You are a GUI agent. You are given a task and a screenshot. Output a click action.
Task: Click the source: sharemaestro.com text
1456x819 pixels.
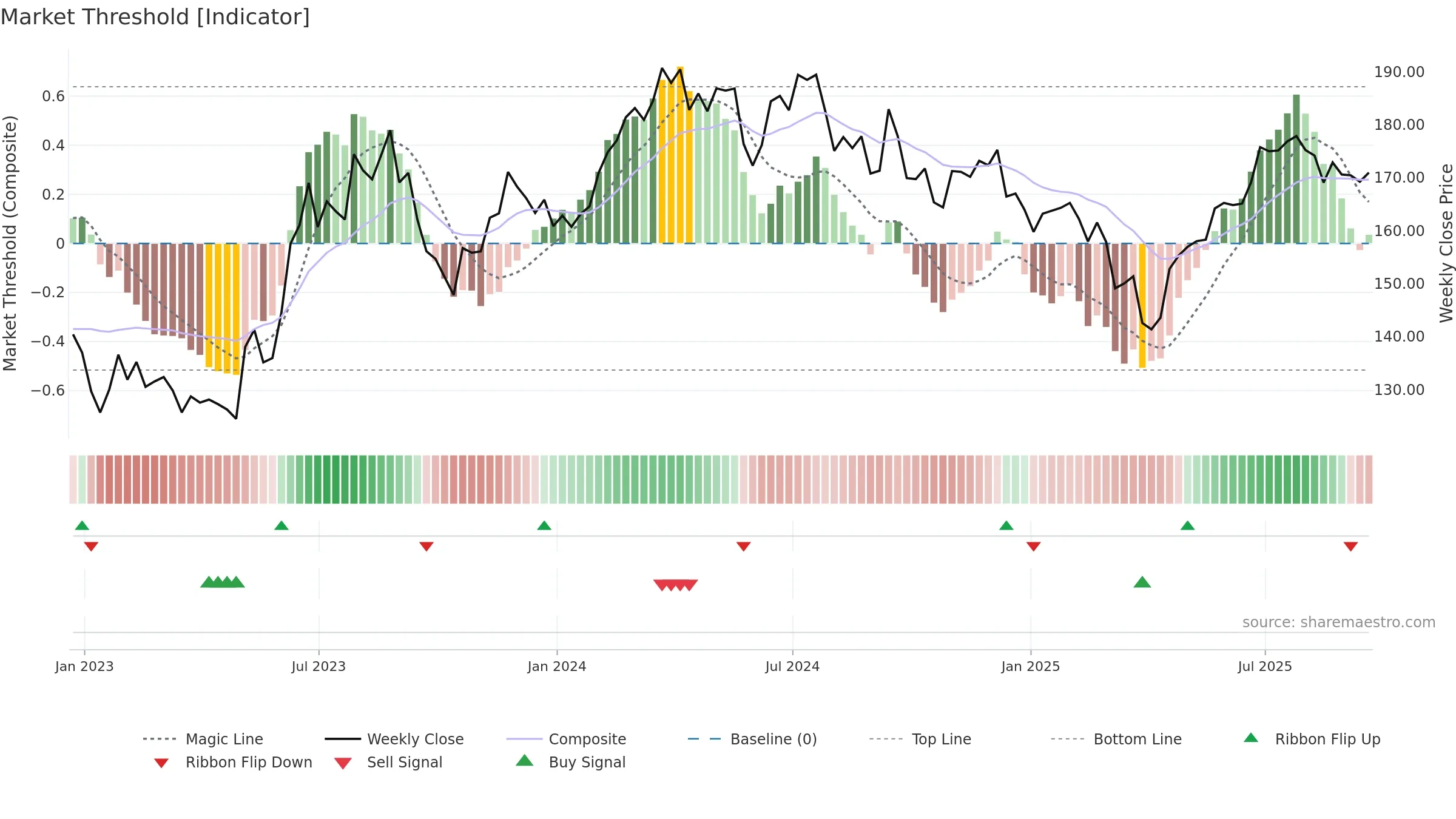tap(1339, 622)
